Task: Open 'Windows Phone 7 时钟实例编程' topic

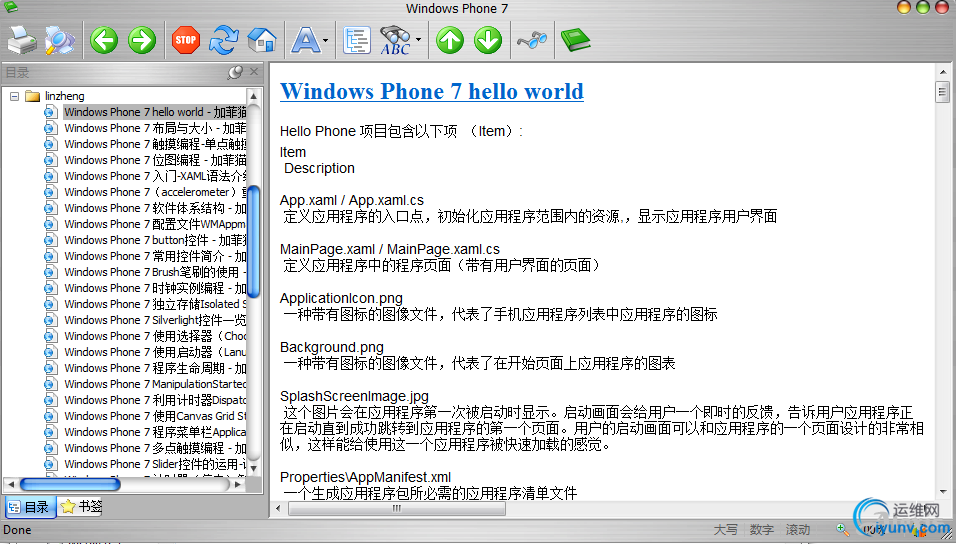Action: pos(155,288)
